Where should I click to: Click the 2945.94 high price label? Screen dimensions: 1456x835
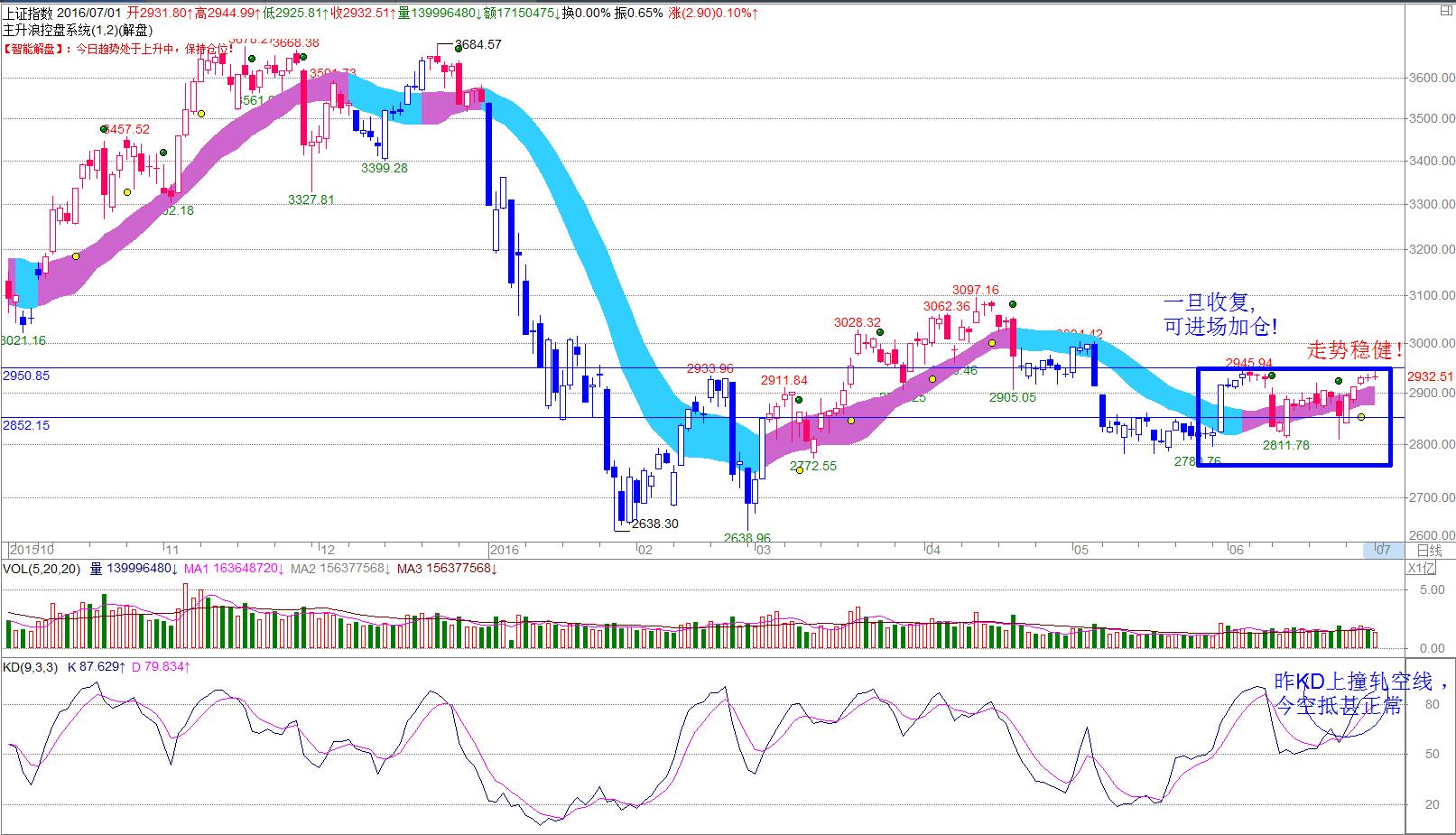click(1249, 363)
